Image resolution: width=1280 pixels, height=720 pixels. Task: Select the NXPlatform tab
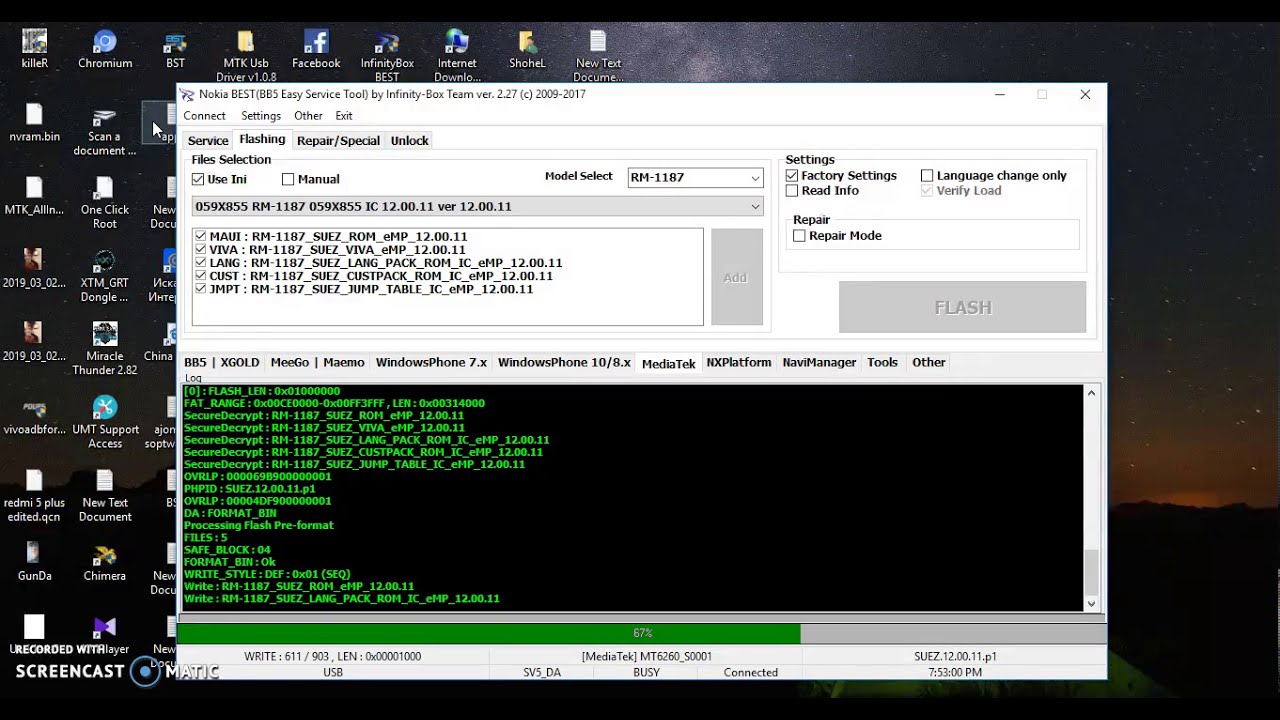(x=739, y=362)
